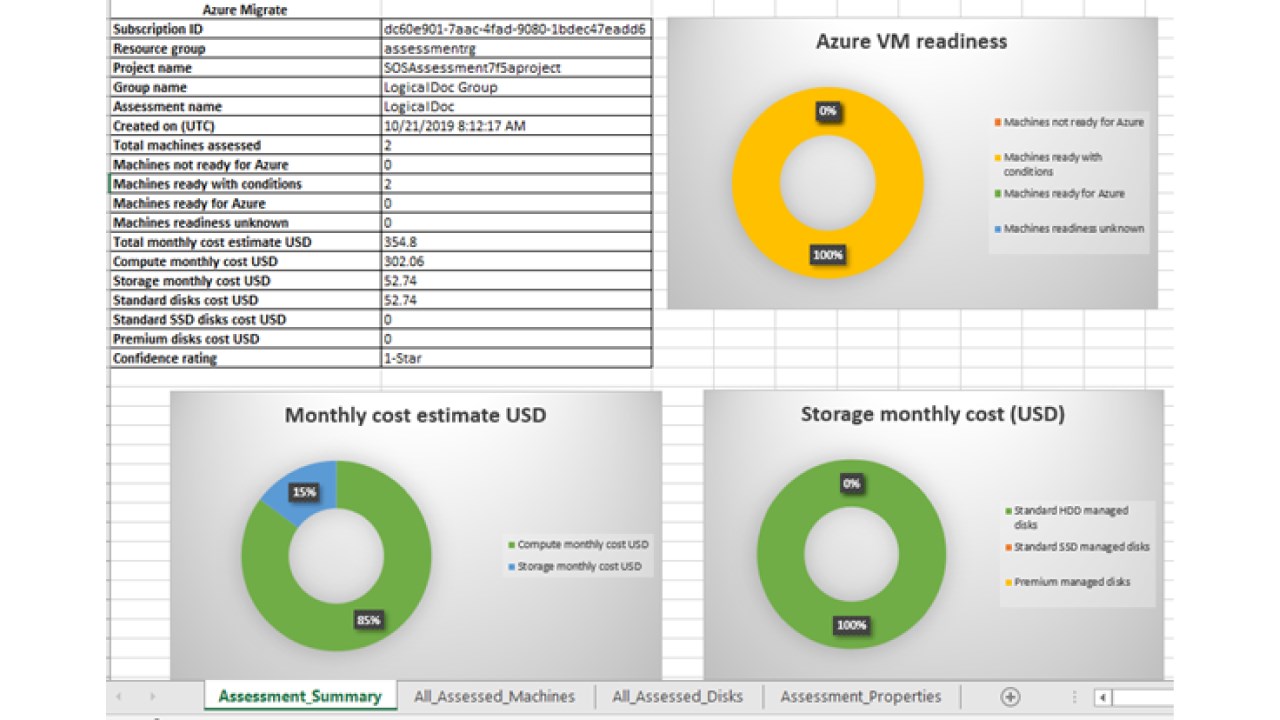Select the Subscription ID value cell

516,29
